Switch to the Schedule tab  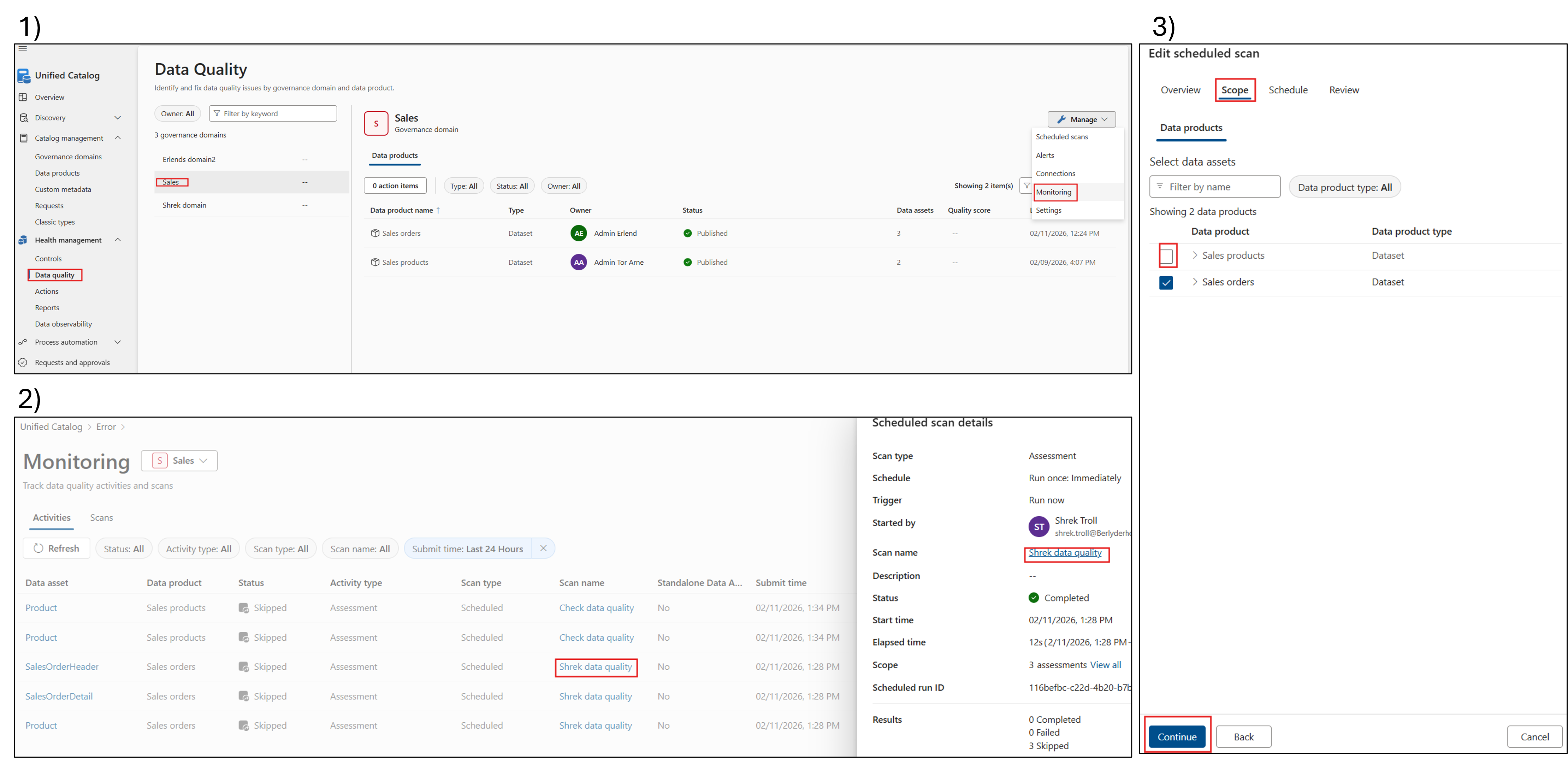click(1288, 90)
